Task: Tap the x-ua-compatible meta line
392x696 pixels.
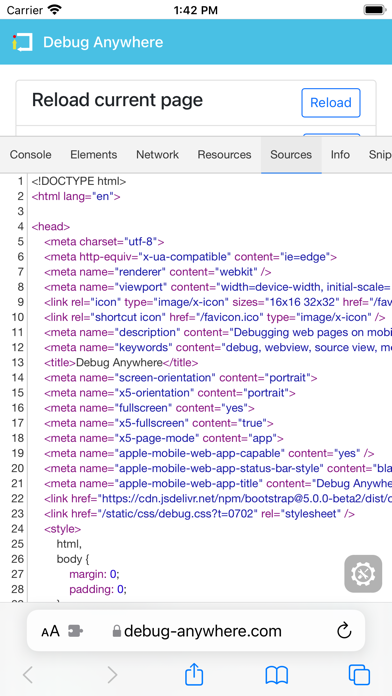Action: [x=190, y=257]
